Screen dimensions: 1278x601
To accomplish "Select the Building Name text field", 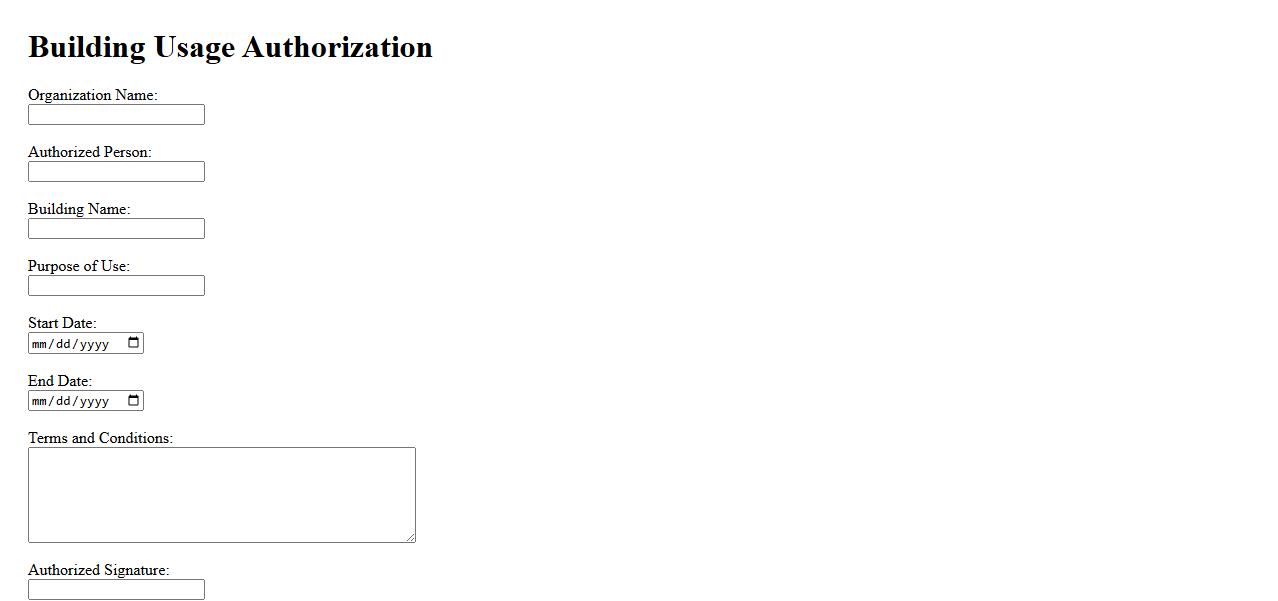I will point(116,229).
